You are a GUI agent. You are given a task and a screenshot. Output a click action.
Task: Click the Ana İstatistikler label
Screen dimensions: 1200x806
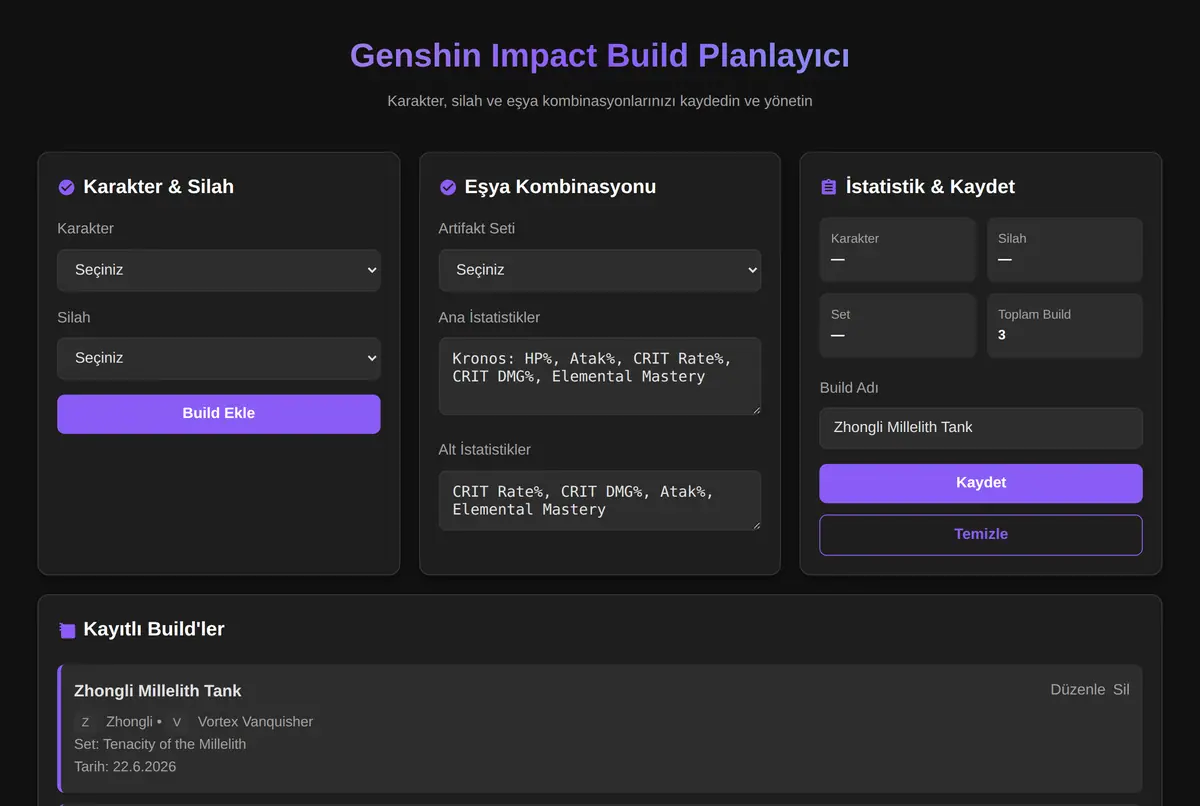click(489, 318)
